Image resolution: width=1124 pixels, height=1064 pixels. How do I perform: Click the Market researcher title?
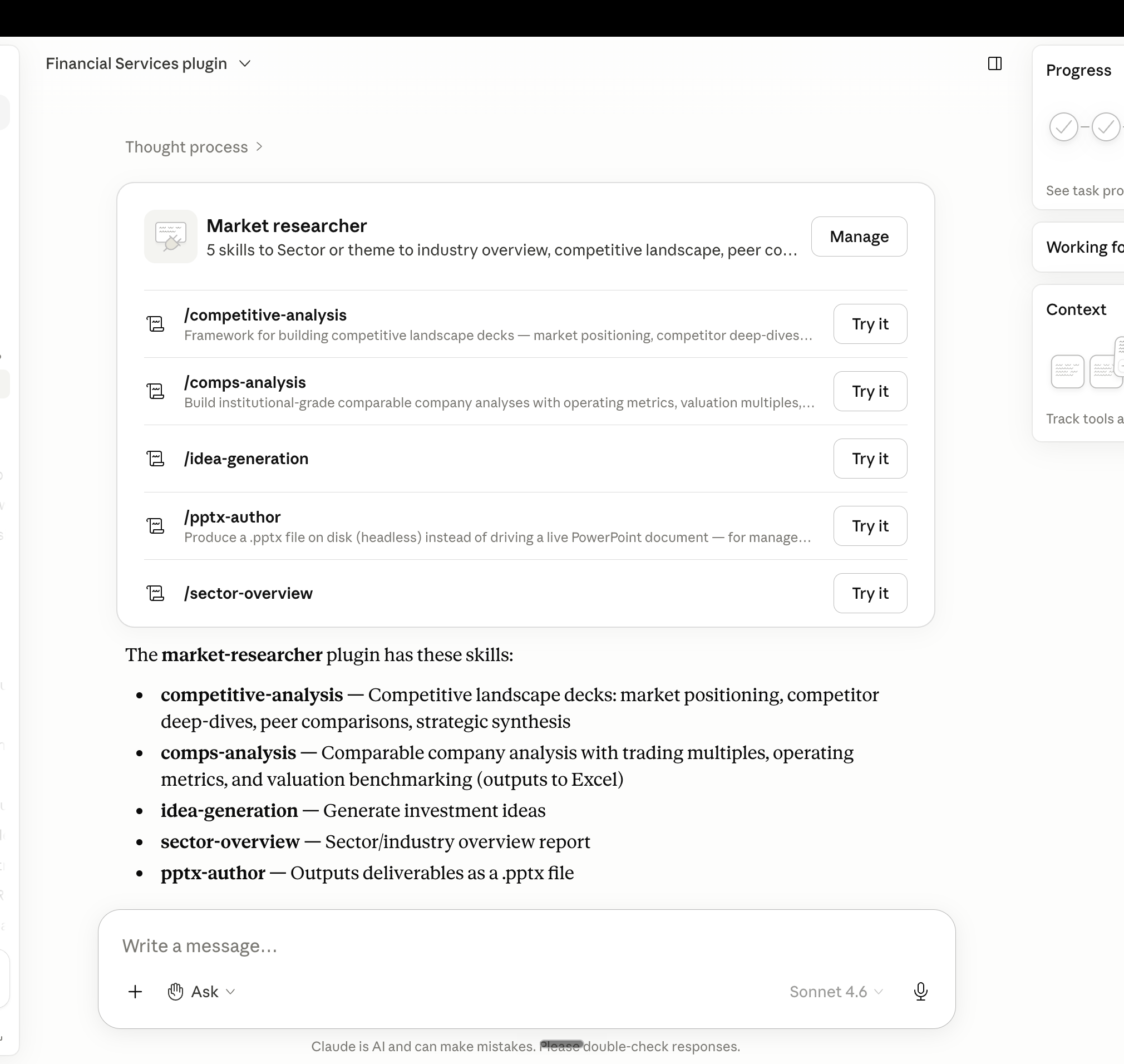pos(287,226)
